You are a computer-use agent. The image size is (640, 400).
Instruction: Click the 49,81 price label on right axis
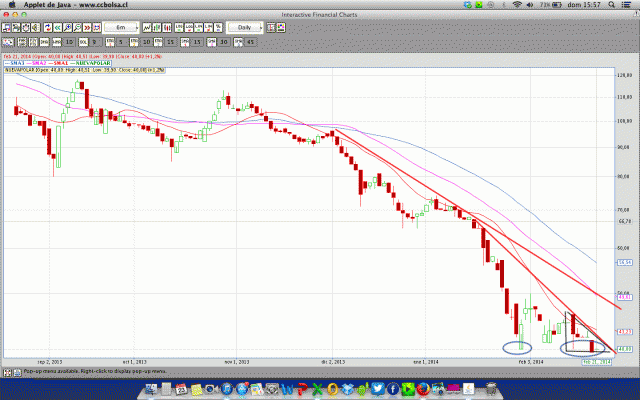pyautogui.click(x=624, y=298)
